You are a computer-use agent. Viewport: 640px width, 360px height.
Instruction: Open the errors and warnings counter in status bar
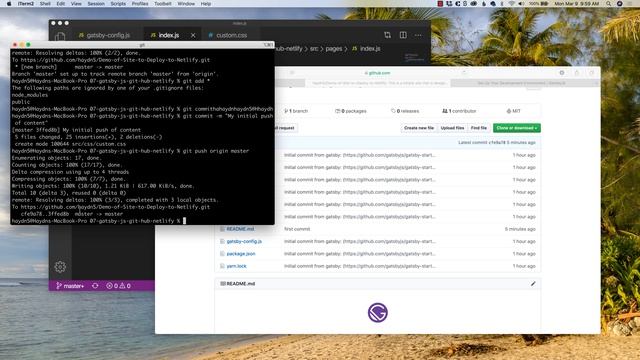click(118, 286)
